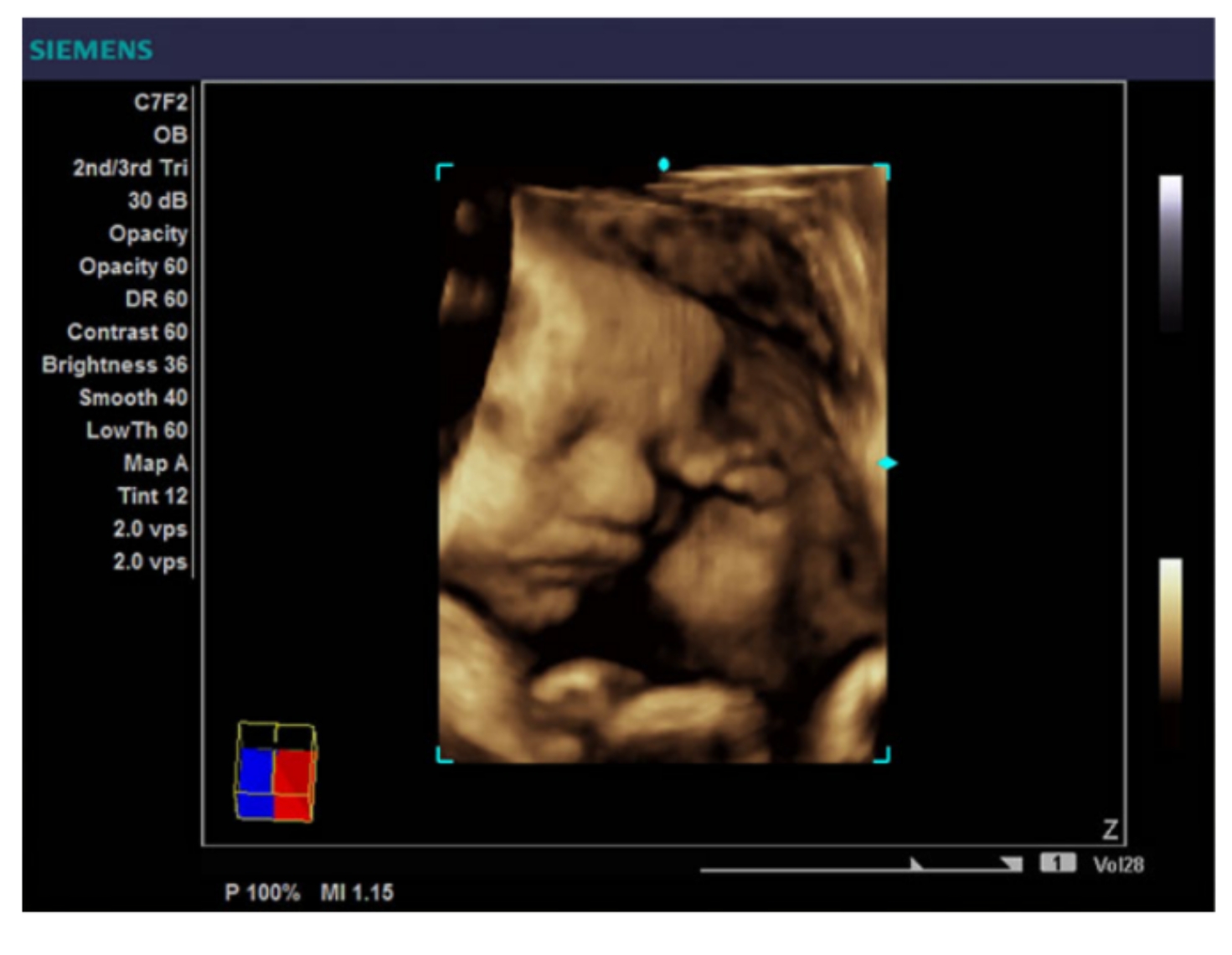Viewport: 1232px width, 955px height.
Task: Click the volume slider bar at bottom
Action: pos(861,870)
